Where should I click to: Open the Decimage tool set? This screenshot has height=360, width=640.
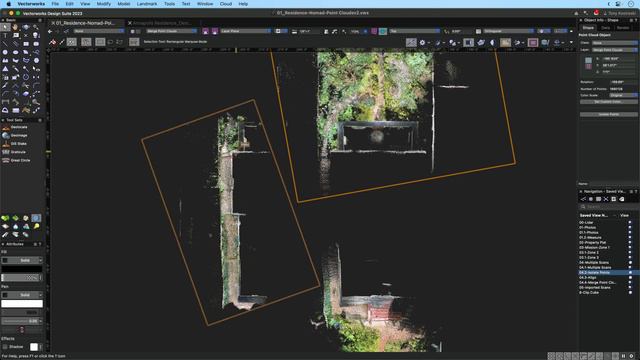pos(15,135)
